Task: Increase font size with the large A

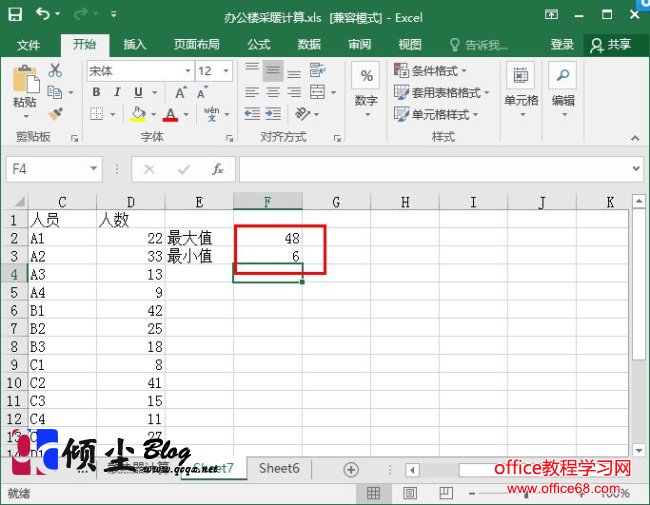Action: pos(180,92)
